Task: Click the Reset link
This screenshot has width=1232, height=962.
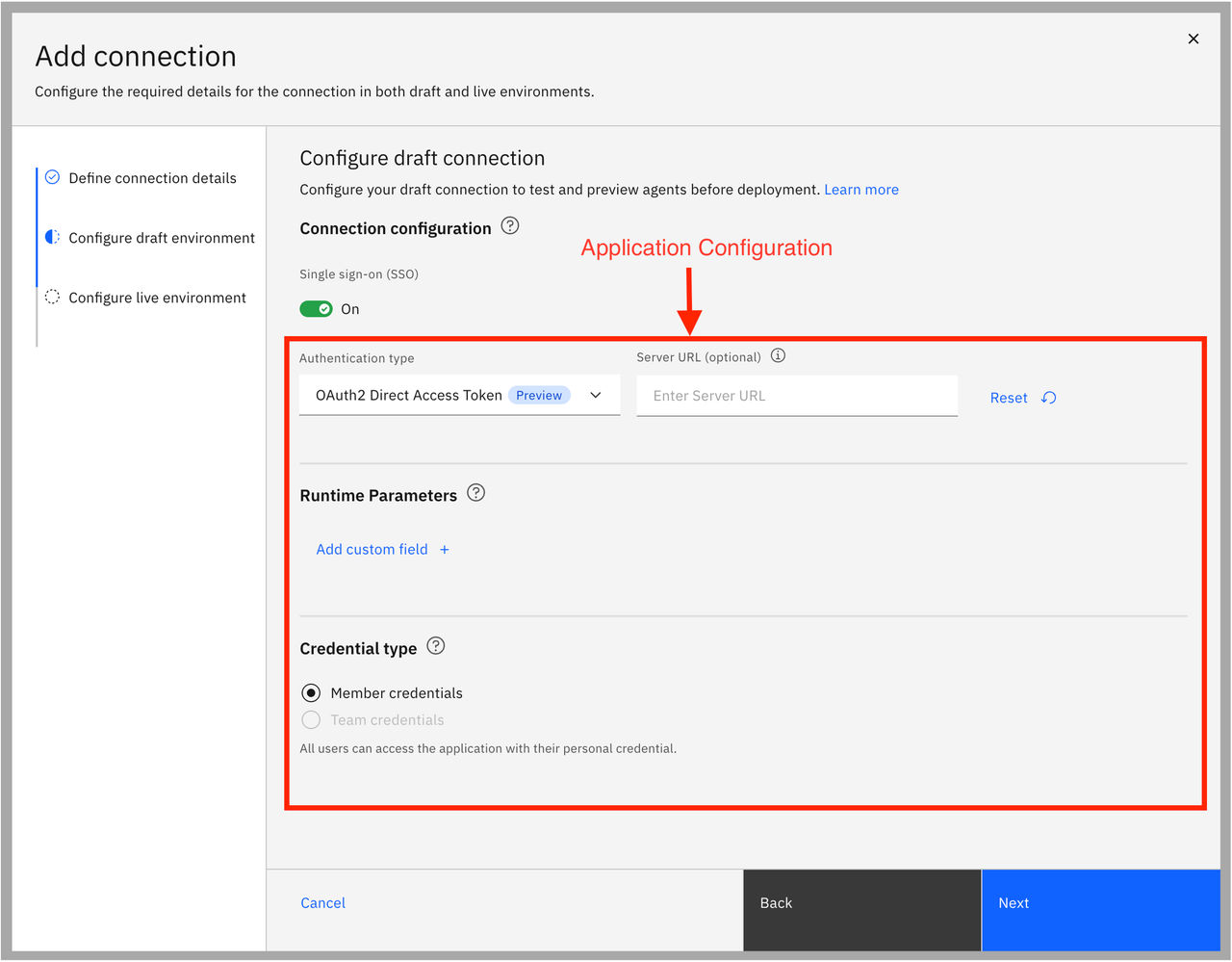Action: tap(1009, 398)
